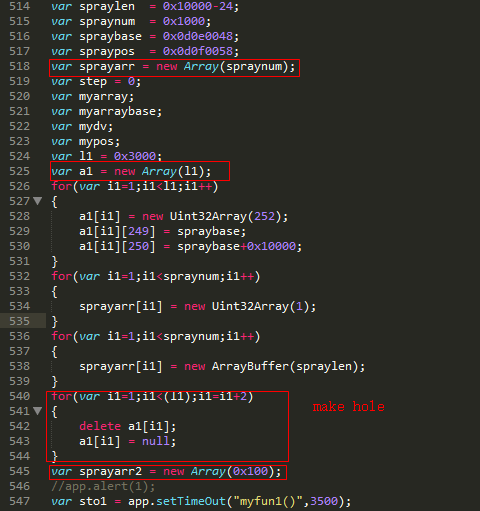Click 'var a1 = new Array(l1);' line
This screenshot has height=511, width=480.
pyautogui.click(x=131, y=171)
